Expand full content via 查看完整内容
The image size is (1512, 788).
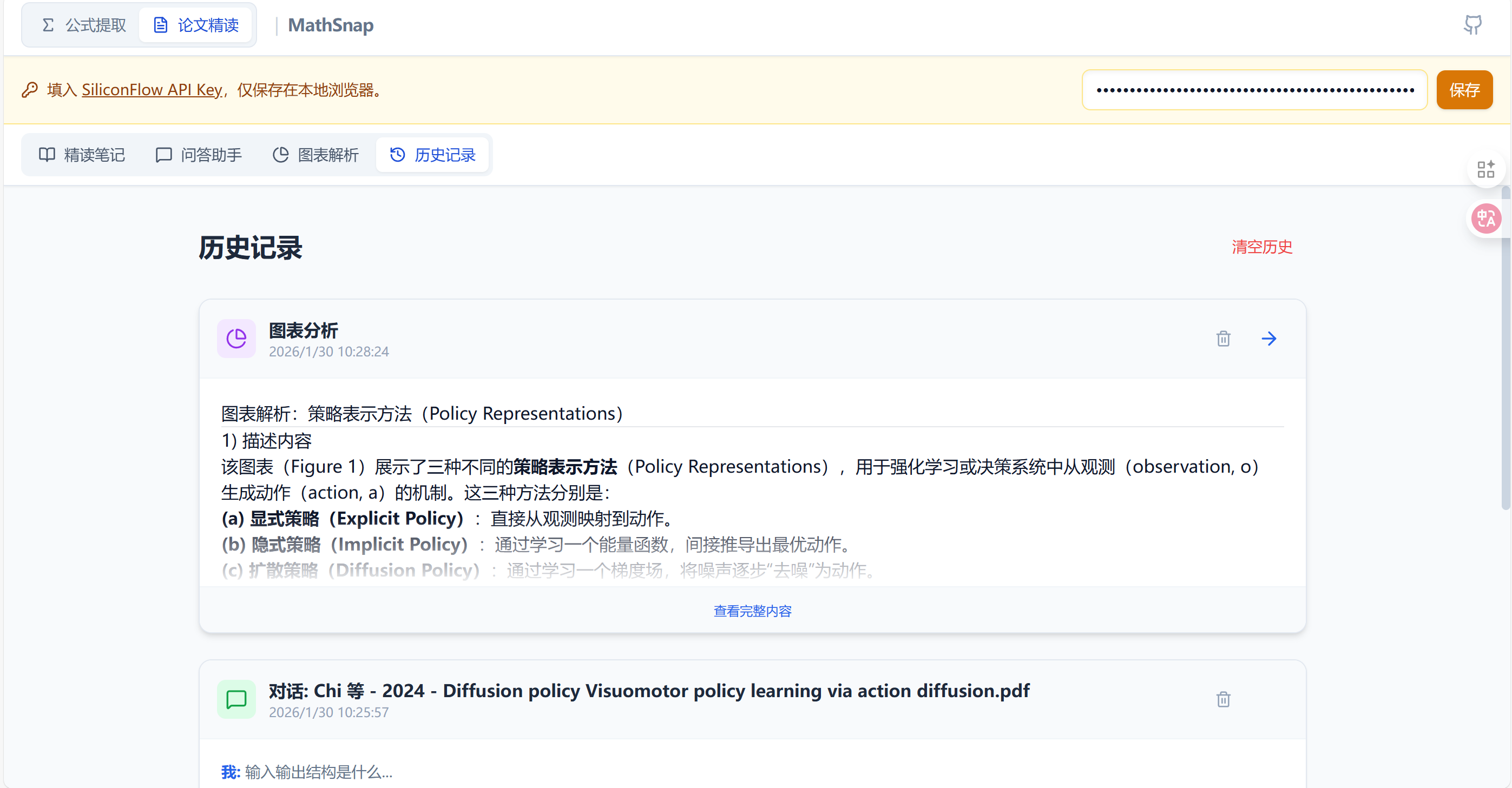pos(752,611)
